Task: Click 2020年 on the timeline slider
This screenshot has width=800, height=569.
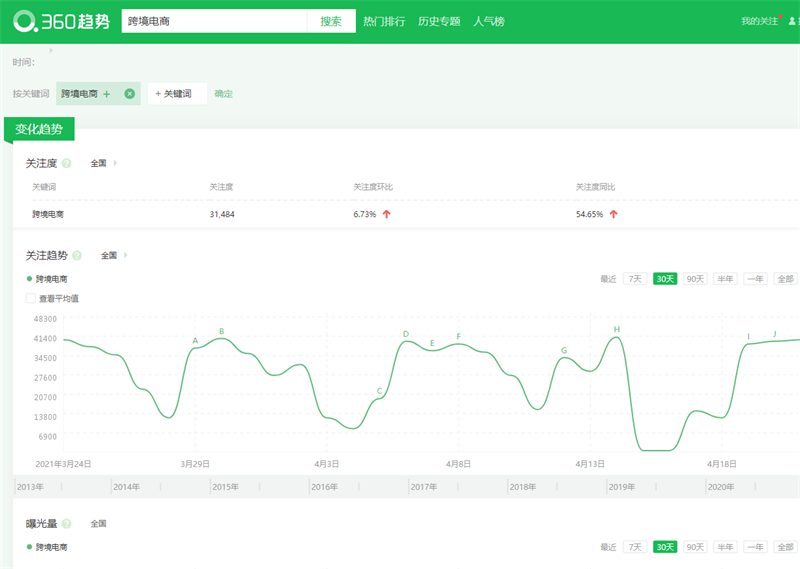Action: pos(721,487)
